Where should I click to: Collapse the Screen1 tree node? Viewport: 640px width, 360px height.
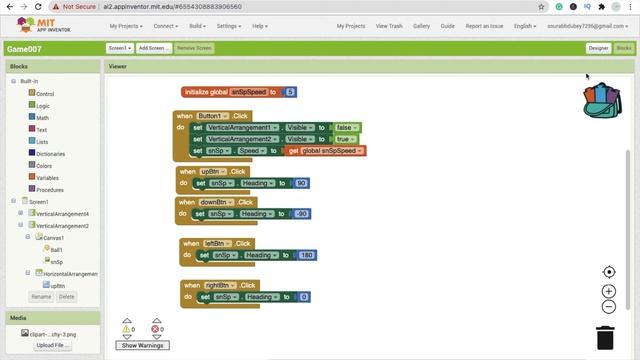coord(13,201)
